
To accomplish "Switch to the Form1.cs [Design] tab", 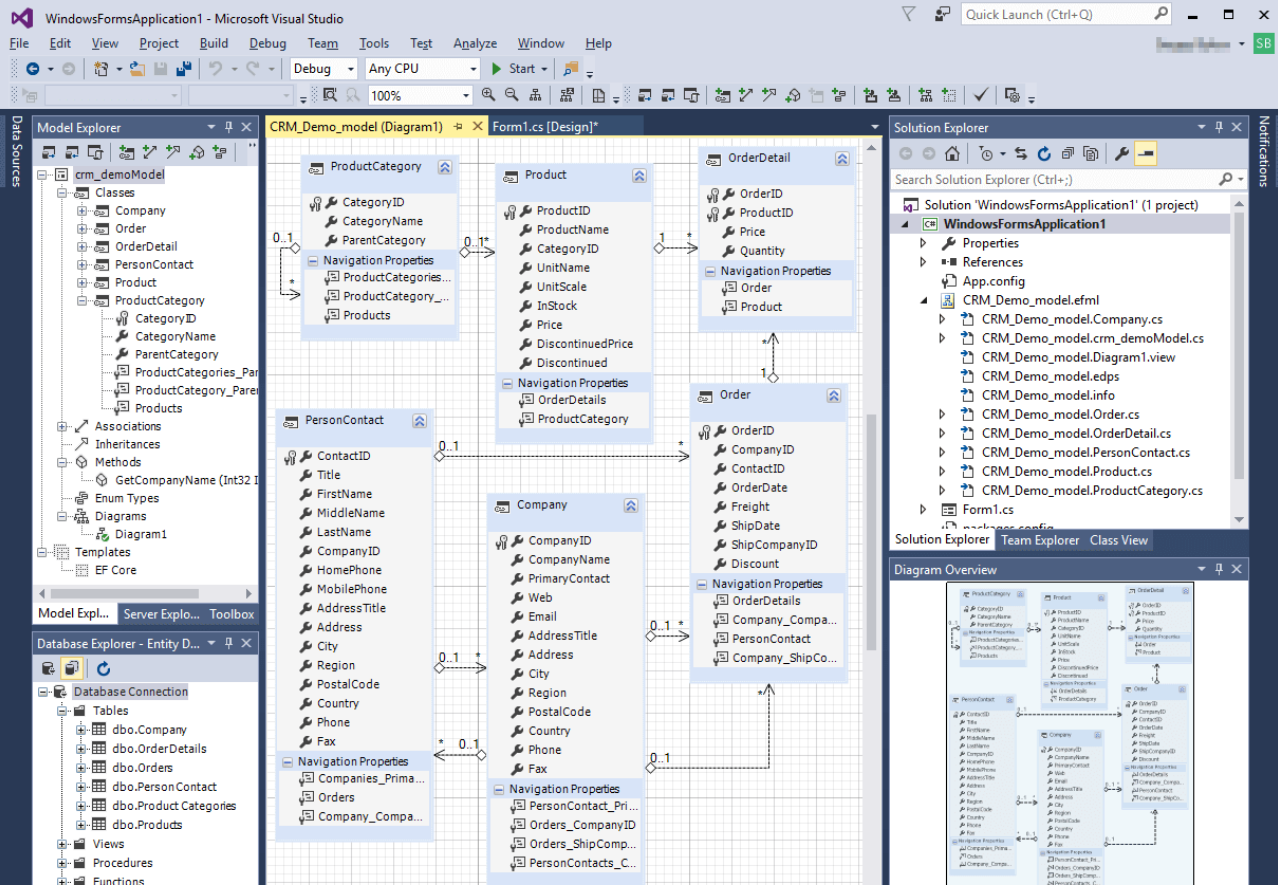I will point(545,127).
